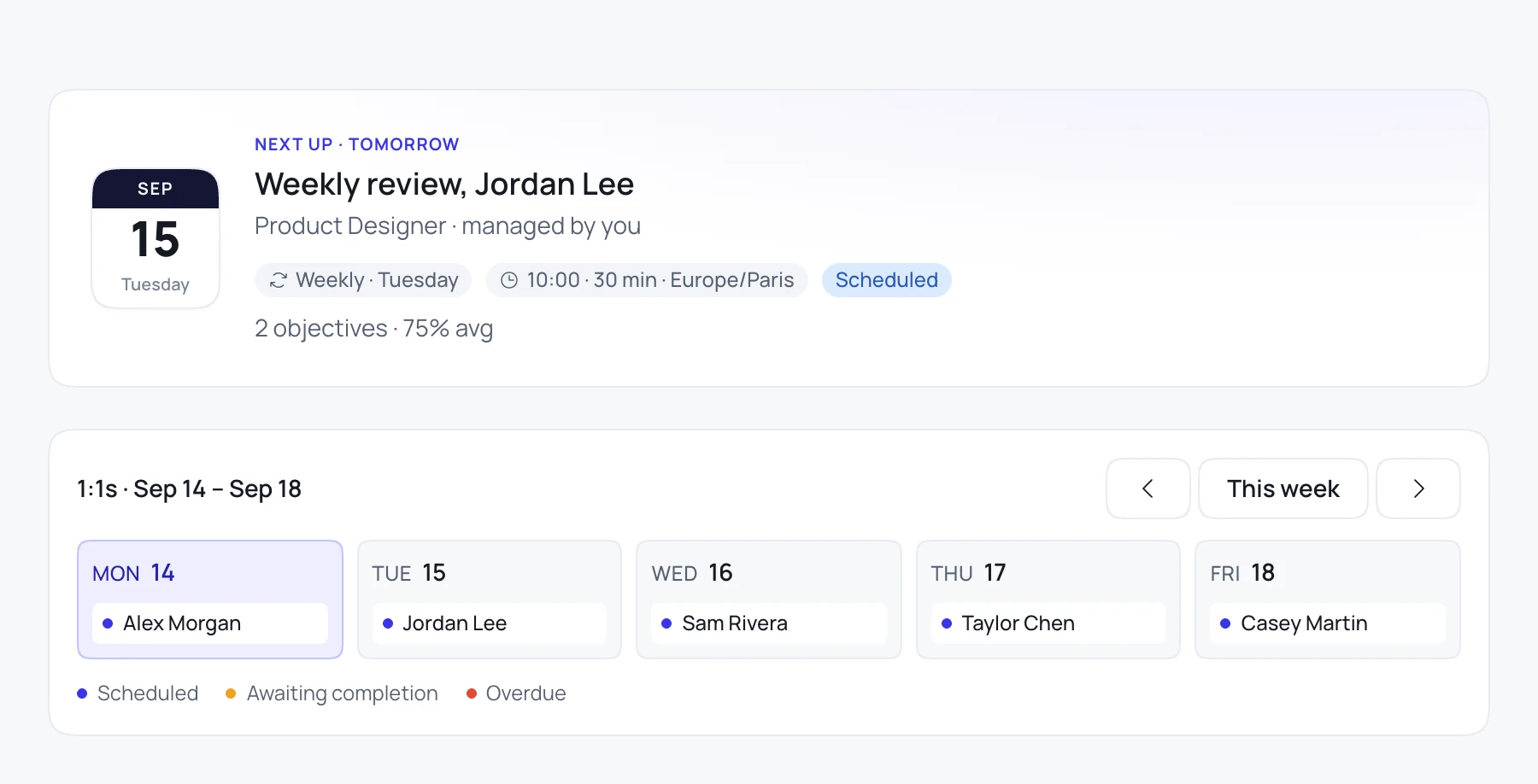This screenshot has width=1538, height=784.
Task: Open Casey Martin's 1:1 on Friday
Action: point(1328,623)
